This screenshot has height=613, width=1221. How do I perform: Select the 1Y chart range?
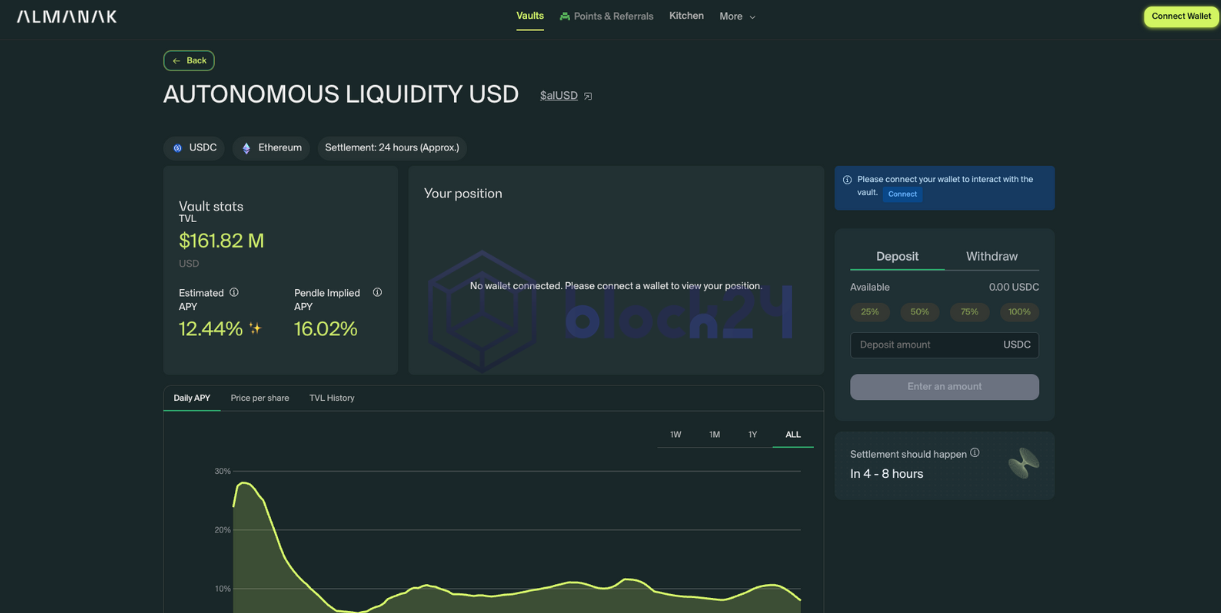(x=753, y=435)
